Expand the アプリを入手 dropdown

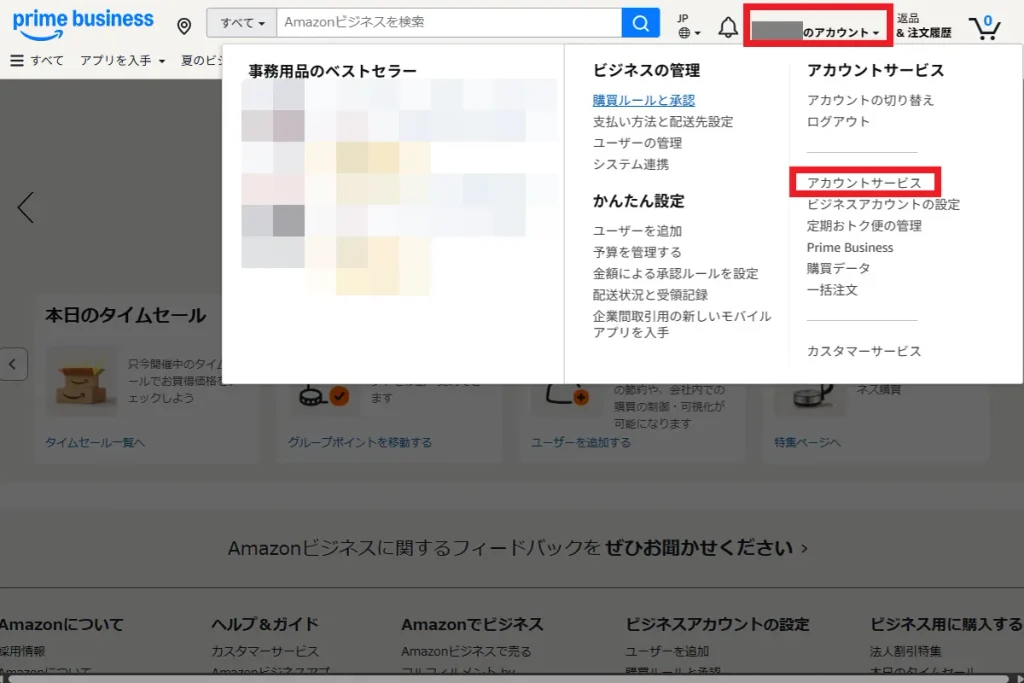[122, 61]
